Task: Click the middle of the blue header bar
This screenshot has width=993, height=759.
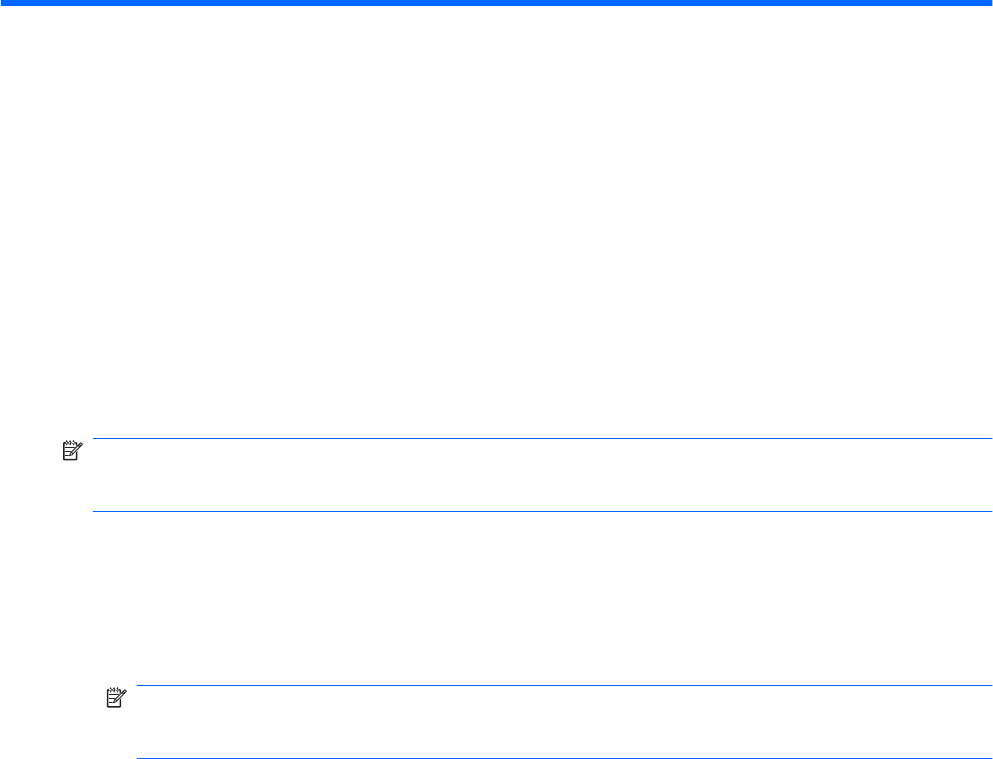Action: pyautogui.click(x=496, y=4)
